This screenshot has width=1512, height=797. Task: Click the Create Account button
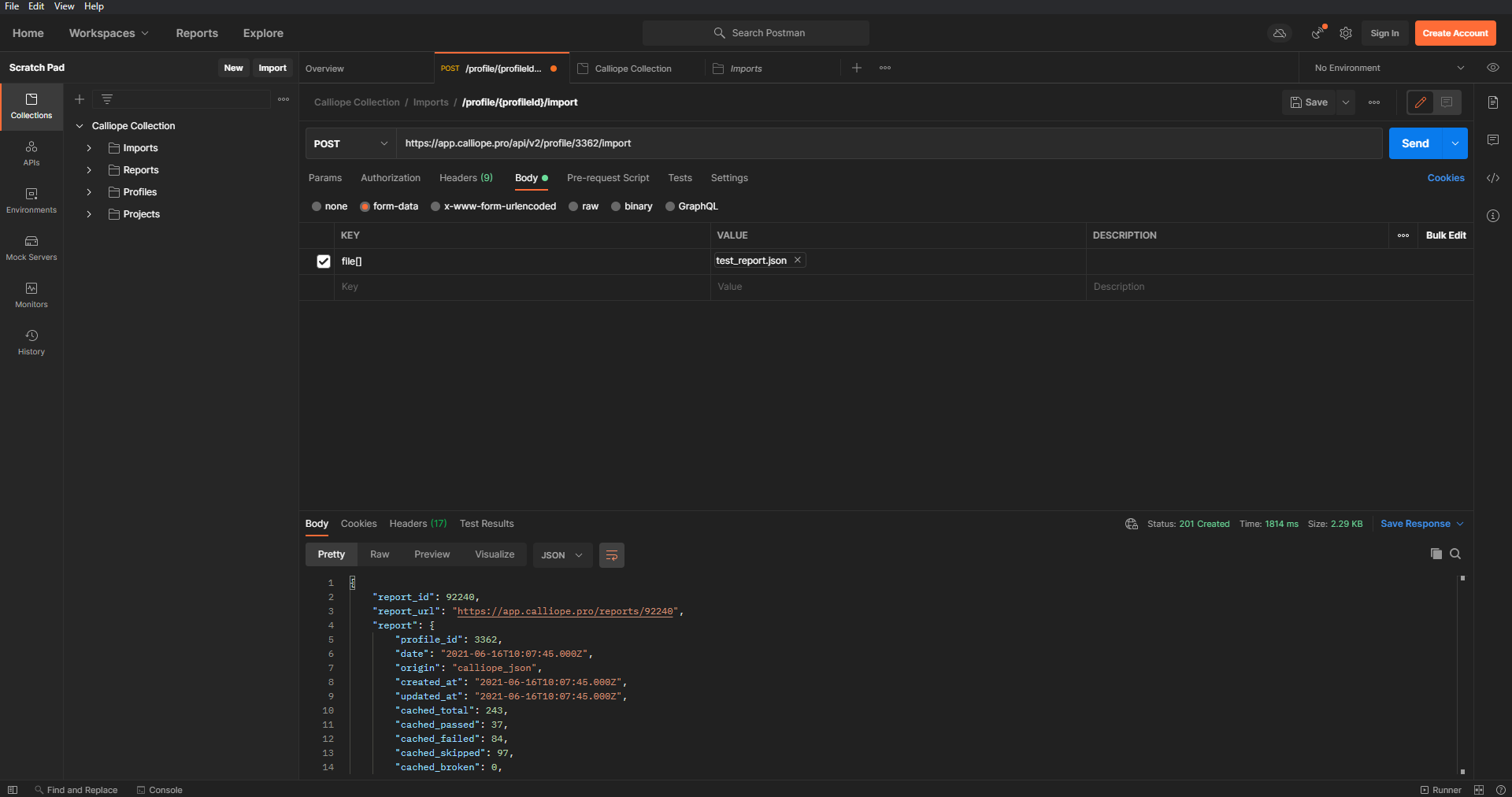(1455, 33)
